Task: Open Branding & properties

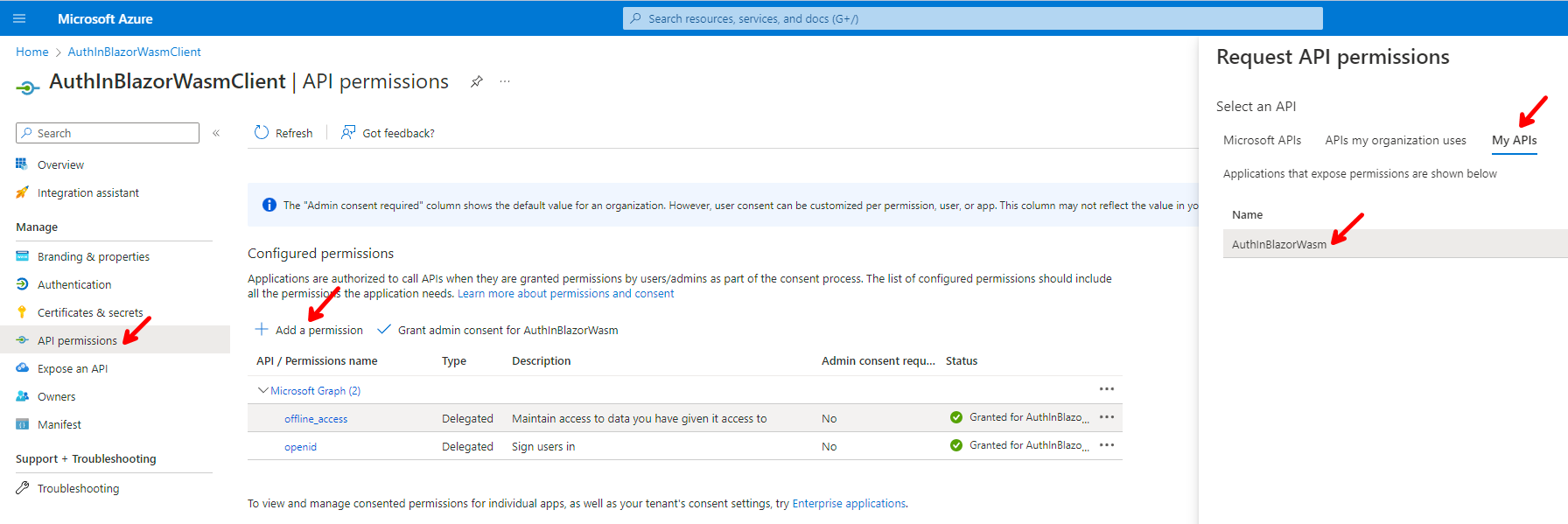Action: click(x=94, y=256)
